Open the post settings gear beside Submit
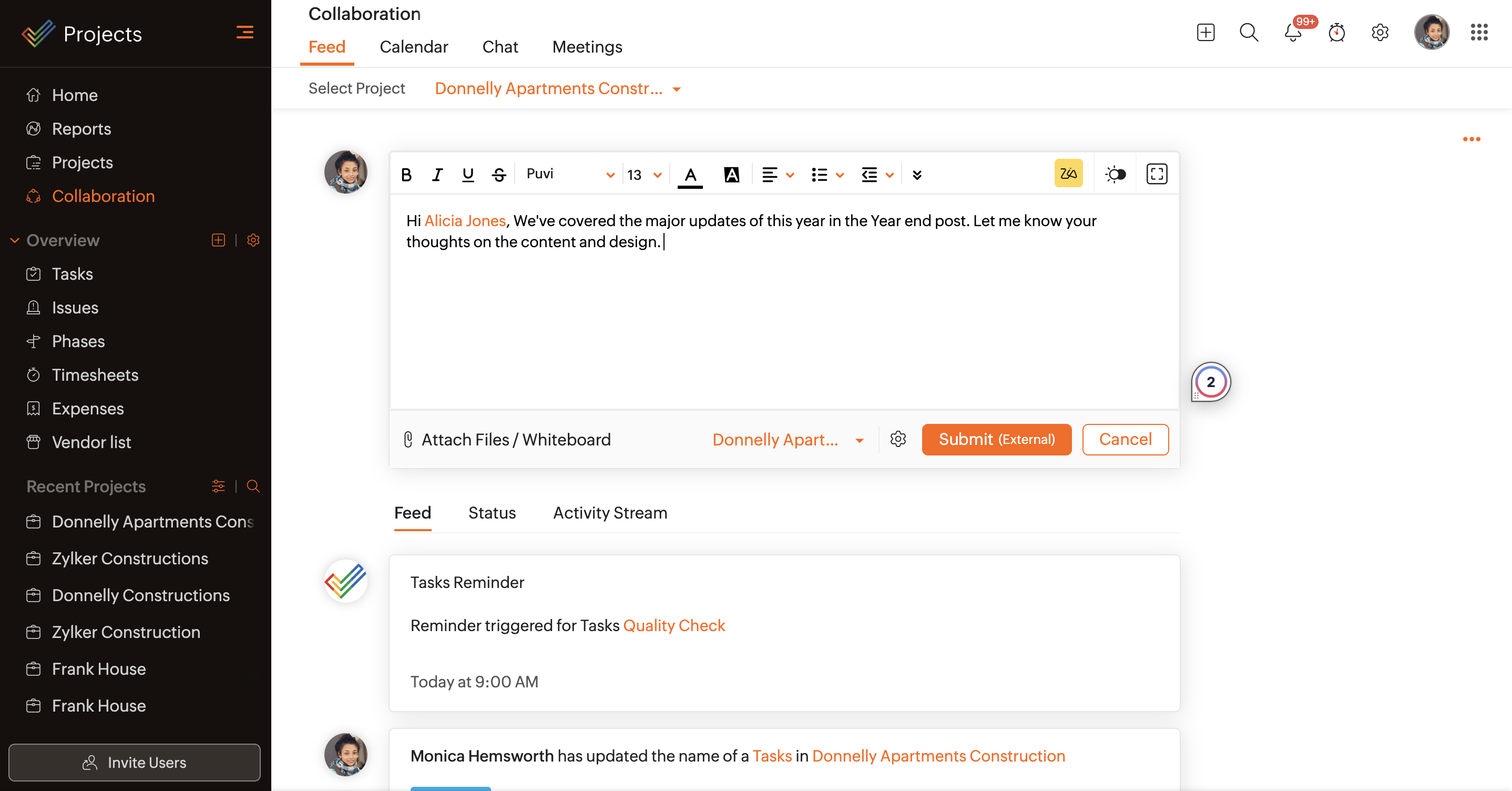1512x791 pixels. pos(898,439)
